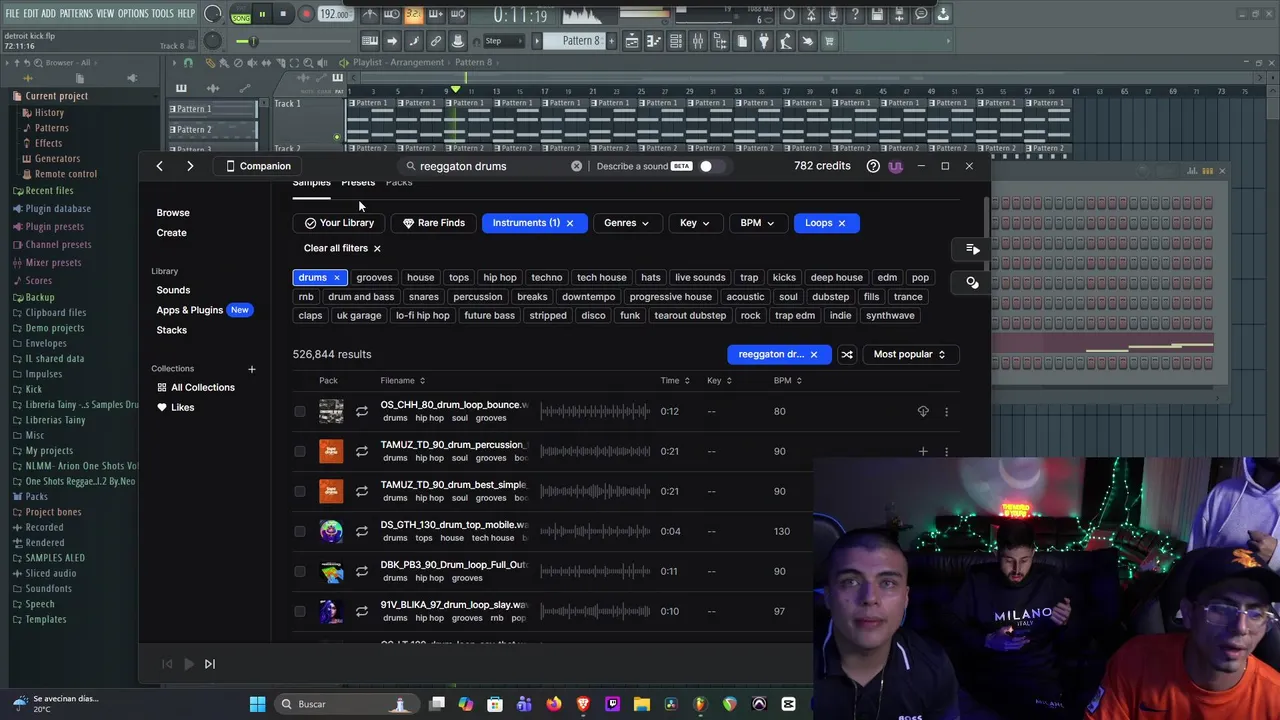Open the Genres dropdown
This screenshot has height=720, width=1280.
click(627, 223)
